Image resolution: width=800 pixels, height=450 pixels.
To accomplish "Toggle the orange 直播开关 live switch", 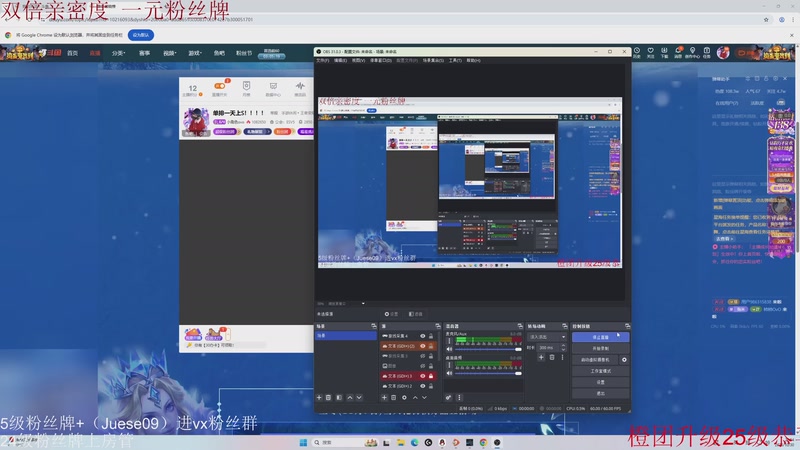I will pos(220,86).
